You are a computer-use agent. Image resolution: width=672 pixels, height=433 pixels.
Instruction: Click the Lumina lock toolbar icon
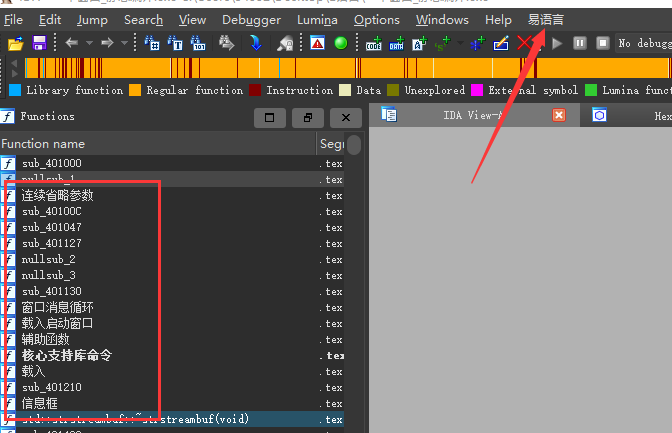[285, 43]
